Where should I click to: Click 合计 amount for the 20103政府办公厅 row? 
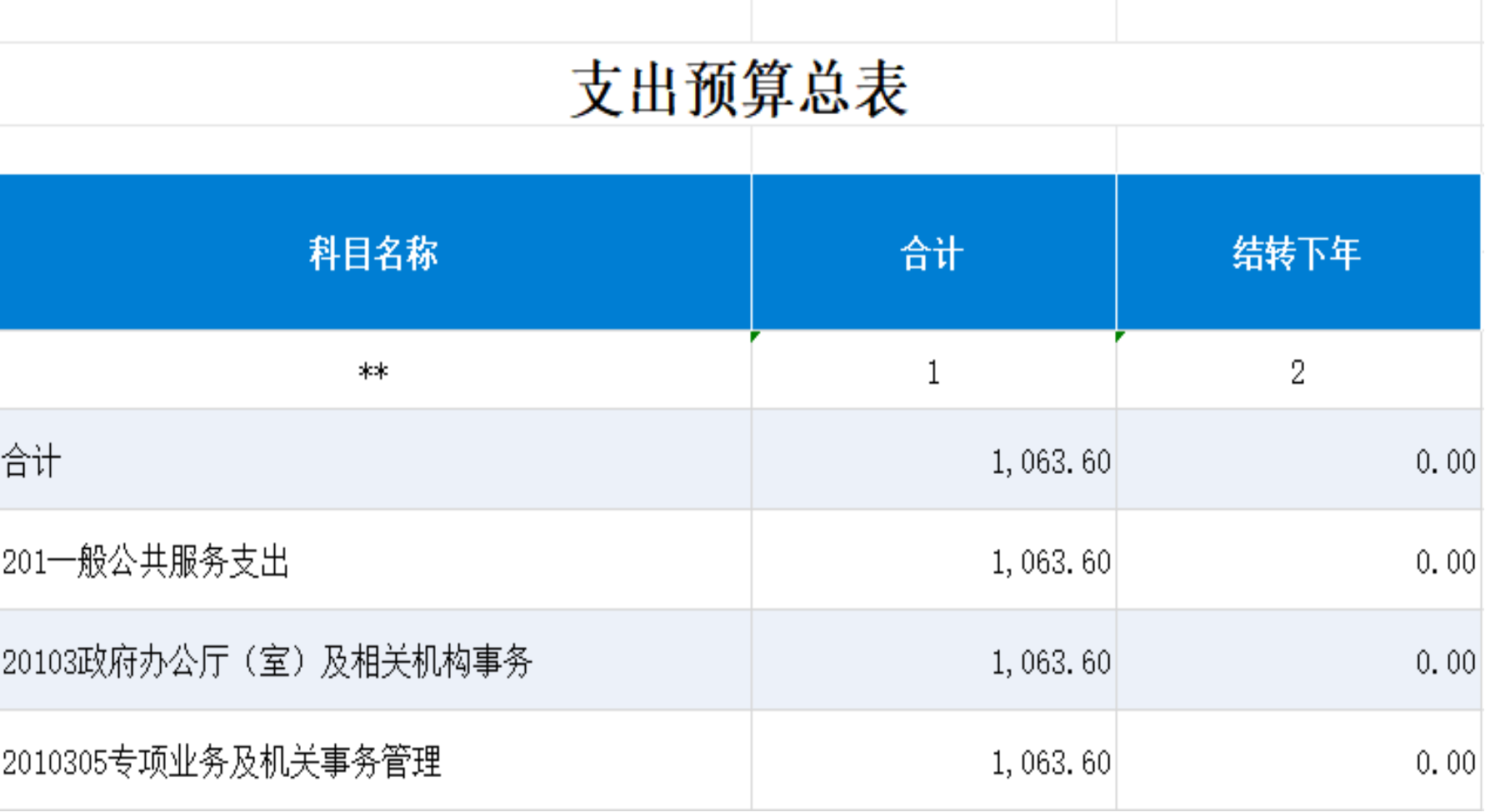[x=1050, y=662]
